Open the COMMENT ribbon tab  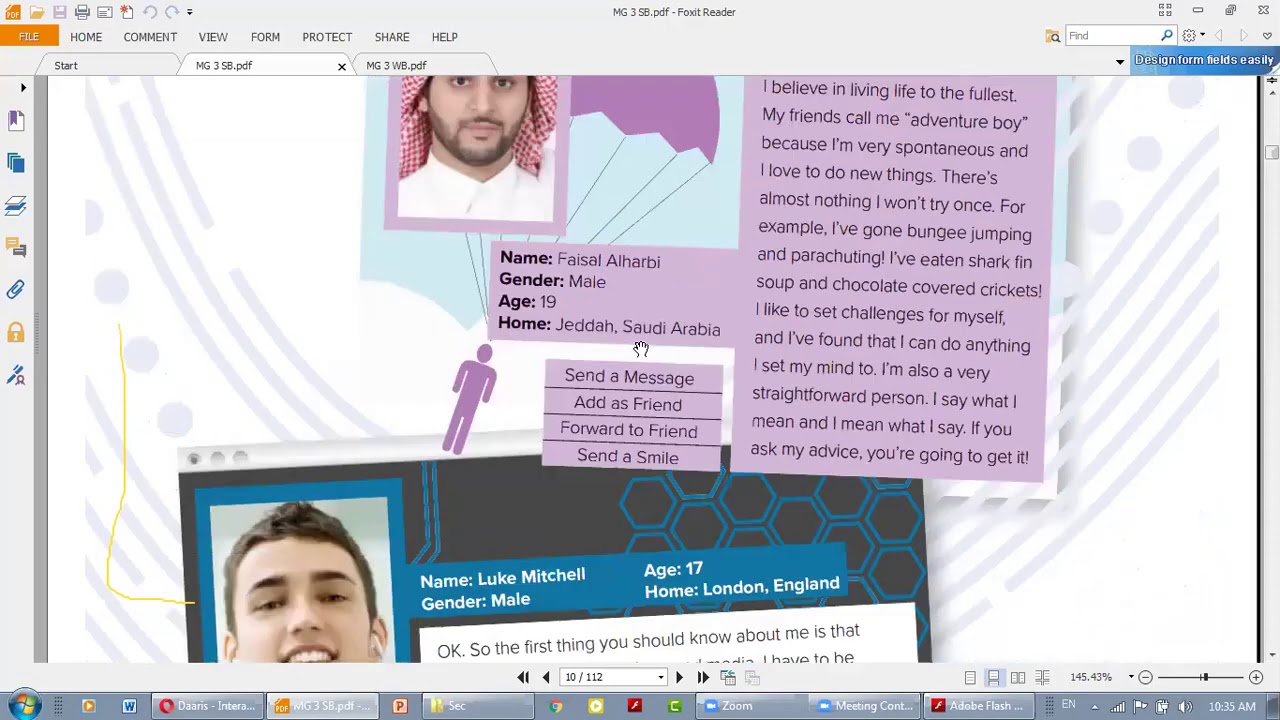[150, 37]
